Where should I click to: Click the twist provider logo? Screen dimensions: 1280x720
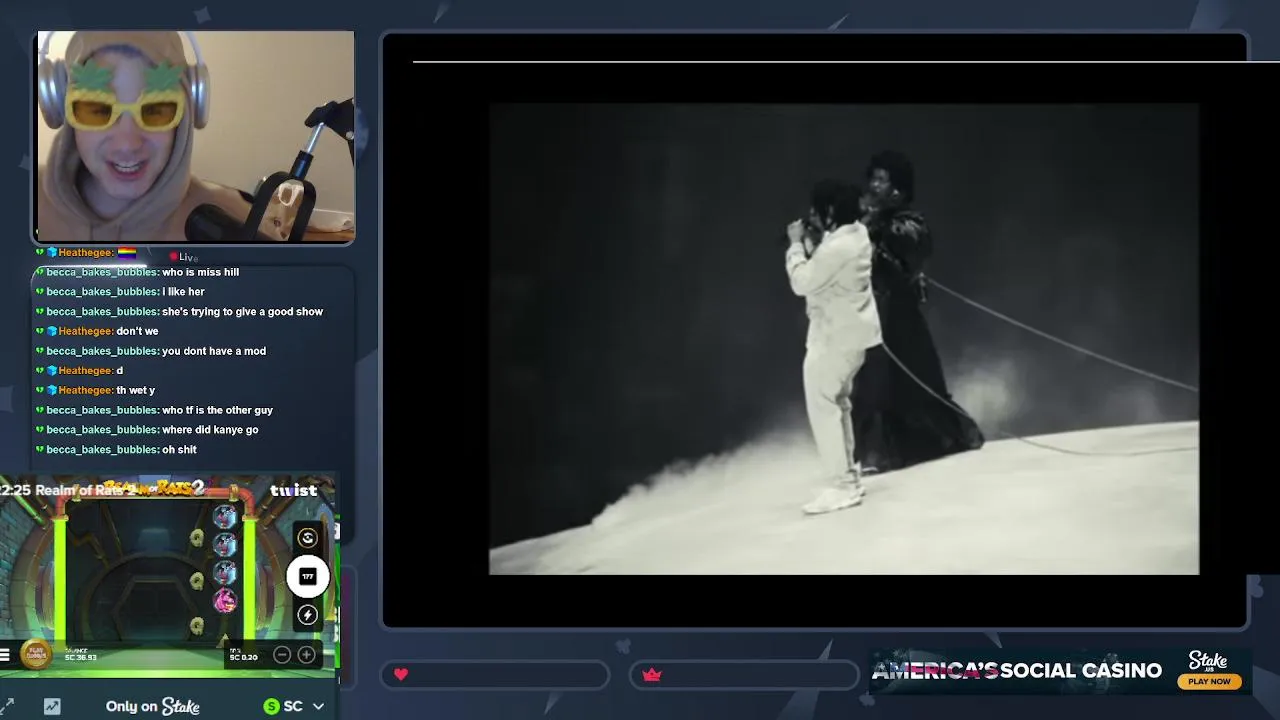point(293,490)
